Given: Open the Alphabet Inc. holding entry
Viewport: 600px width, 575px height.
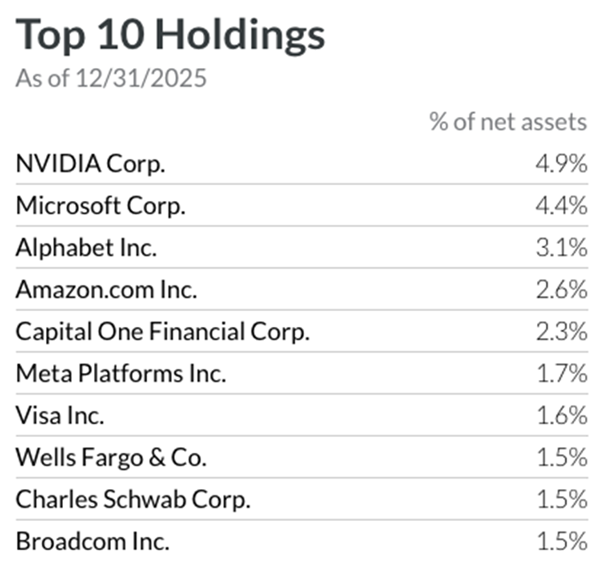Looking at the screenshot, I should pyautogui.click(x=87, y=249).
